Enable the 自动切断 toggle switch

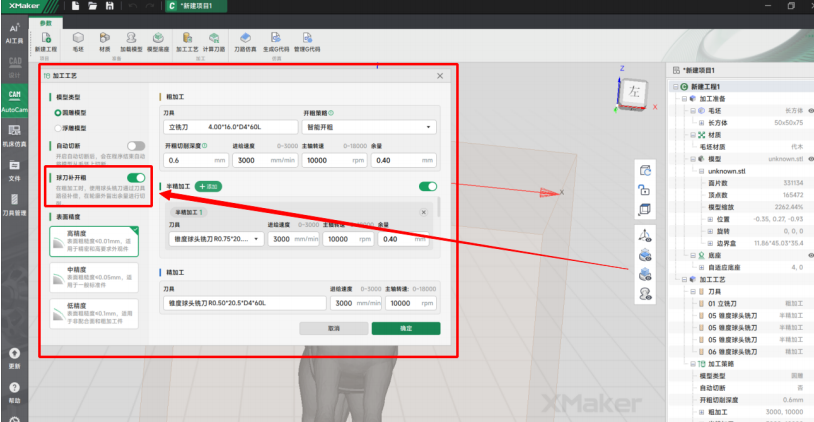point(135,146)
